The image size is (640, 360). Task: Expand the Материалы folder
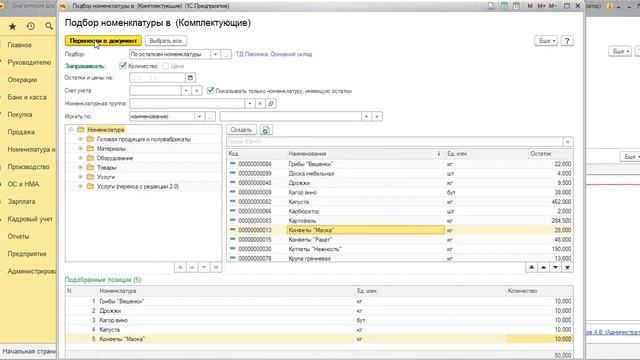click(x=80, y=149)
